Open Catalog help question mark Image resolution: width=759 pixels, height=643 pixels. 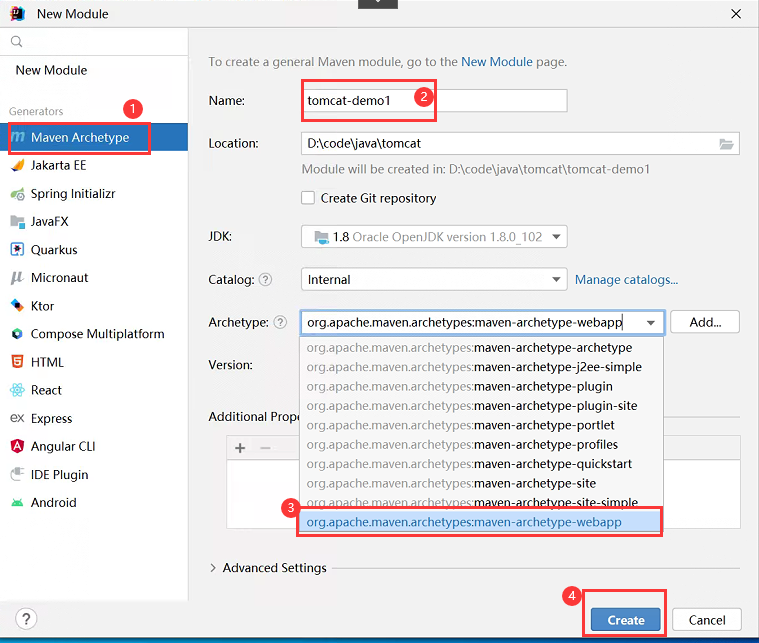point(265,279)
